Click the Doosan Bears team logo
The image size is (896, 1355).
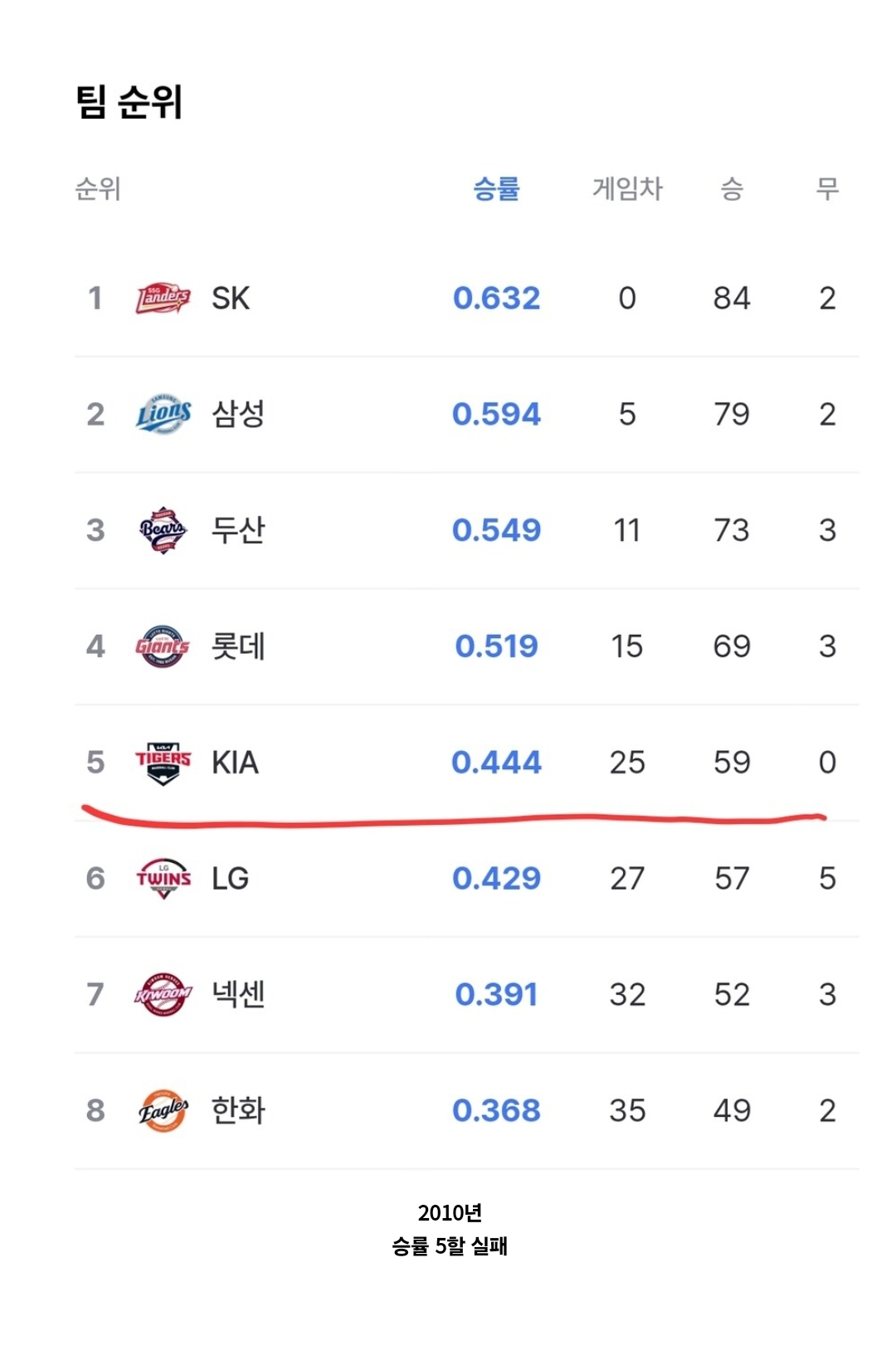click(163, 530)
